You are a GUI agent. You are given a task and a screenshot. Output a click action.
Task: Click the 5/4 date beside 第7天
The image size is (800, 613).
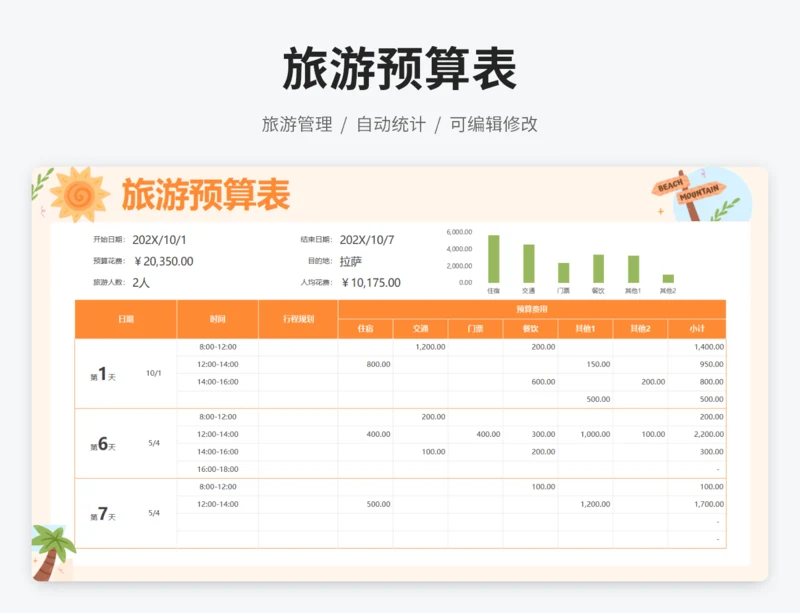[154, 513]
